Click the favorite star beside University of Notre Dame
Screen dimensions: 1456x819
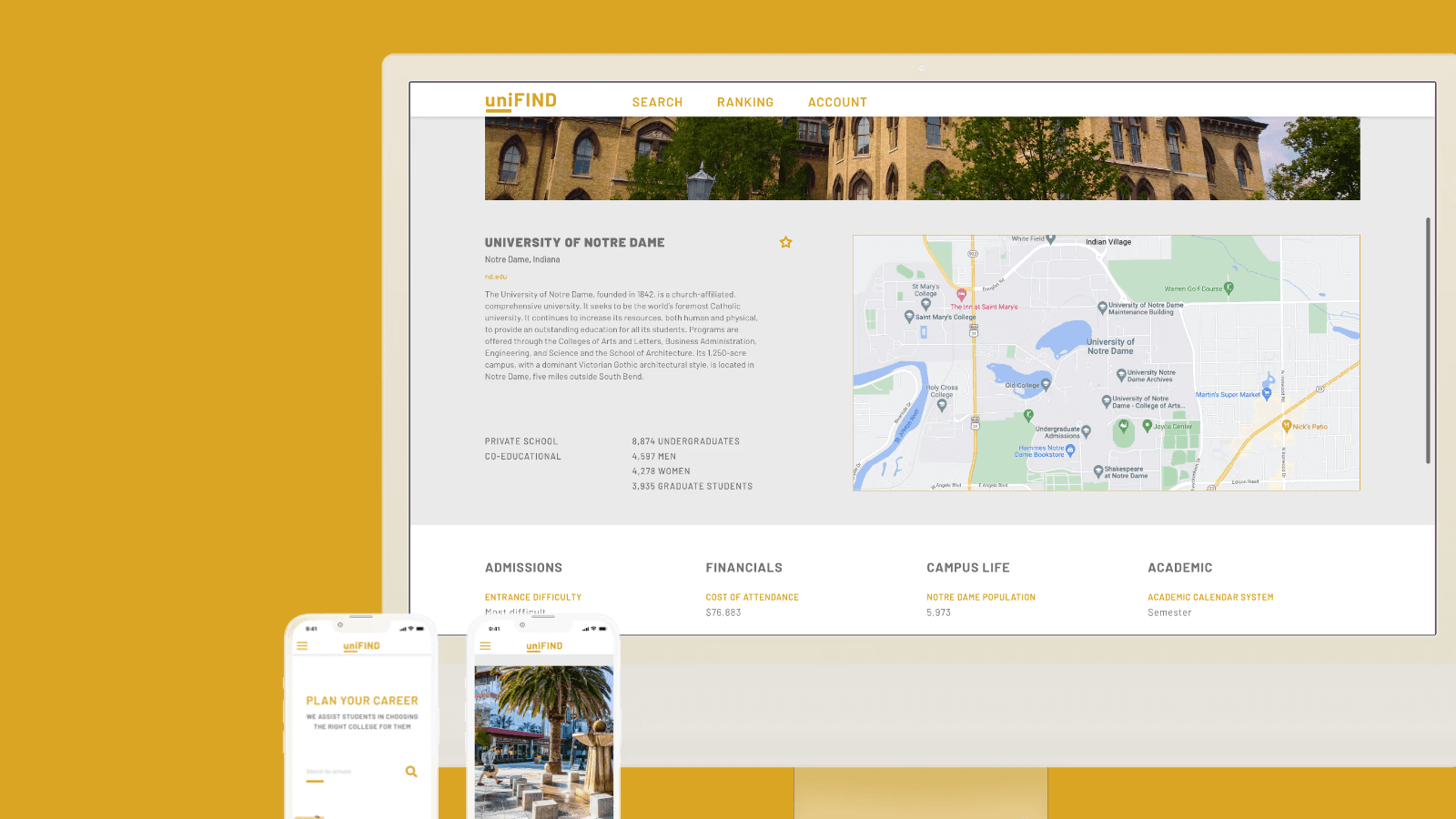(785, 242)
